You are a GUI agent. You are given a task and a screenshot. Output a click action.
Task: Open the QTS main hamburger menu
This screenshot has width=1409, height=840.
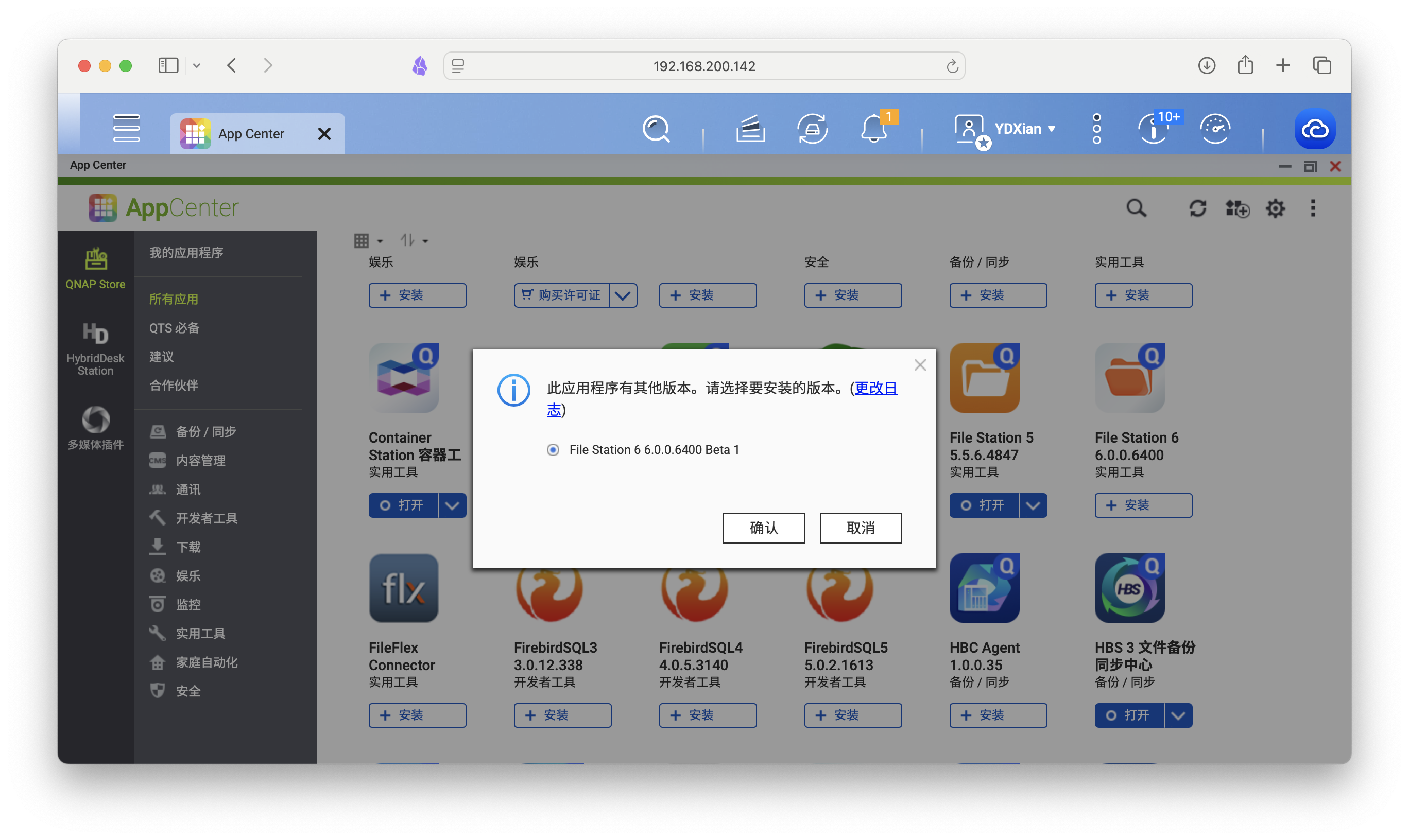tap(126, 129)
